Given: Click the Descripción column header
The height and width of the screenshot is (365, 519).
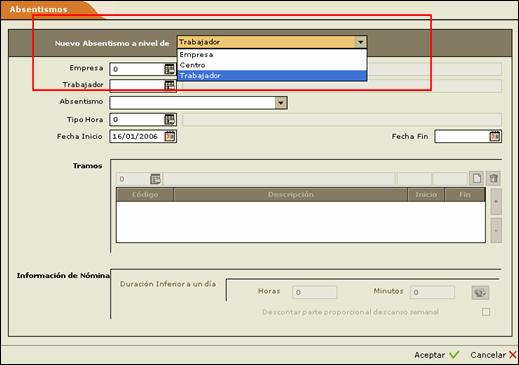Looking at the screenshot, I should coord(291,194).
